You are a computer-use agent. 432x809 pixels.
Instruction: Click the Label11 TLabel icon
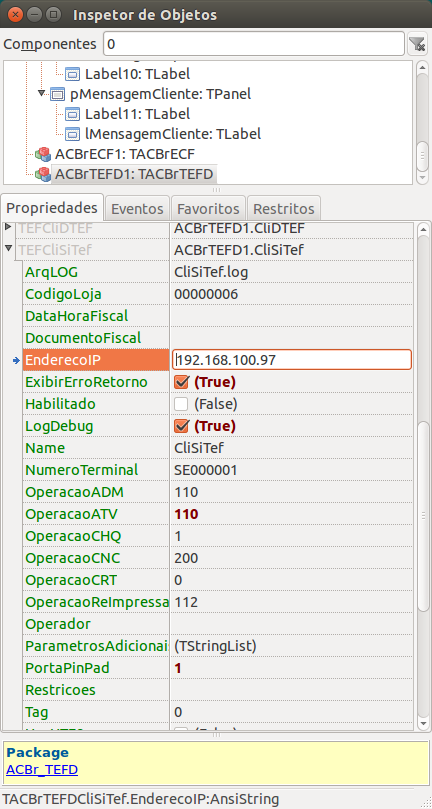73,114
